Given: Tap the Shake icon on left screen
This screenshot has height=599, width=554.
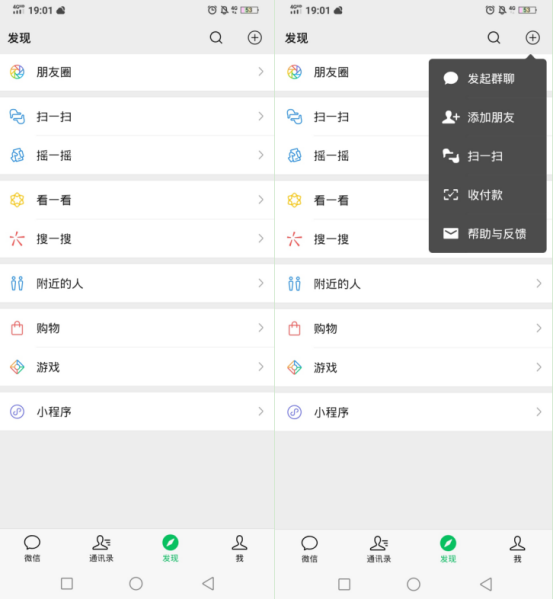Looking at the screenshot, I should pos(17,155).
